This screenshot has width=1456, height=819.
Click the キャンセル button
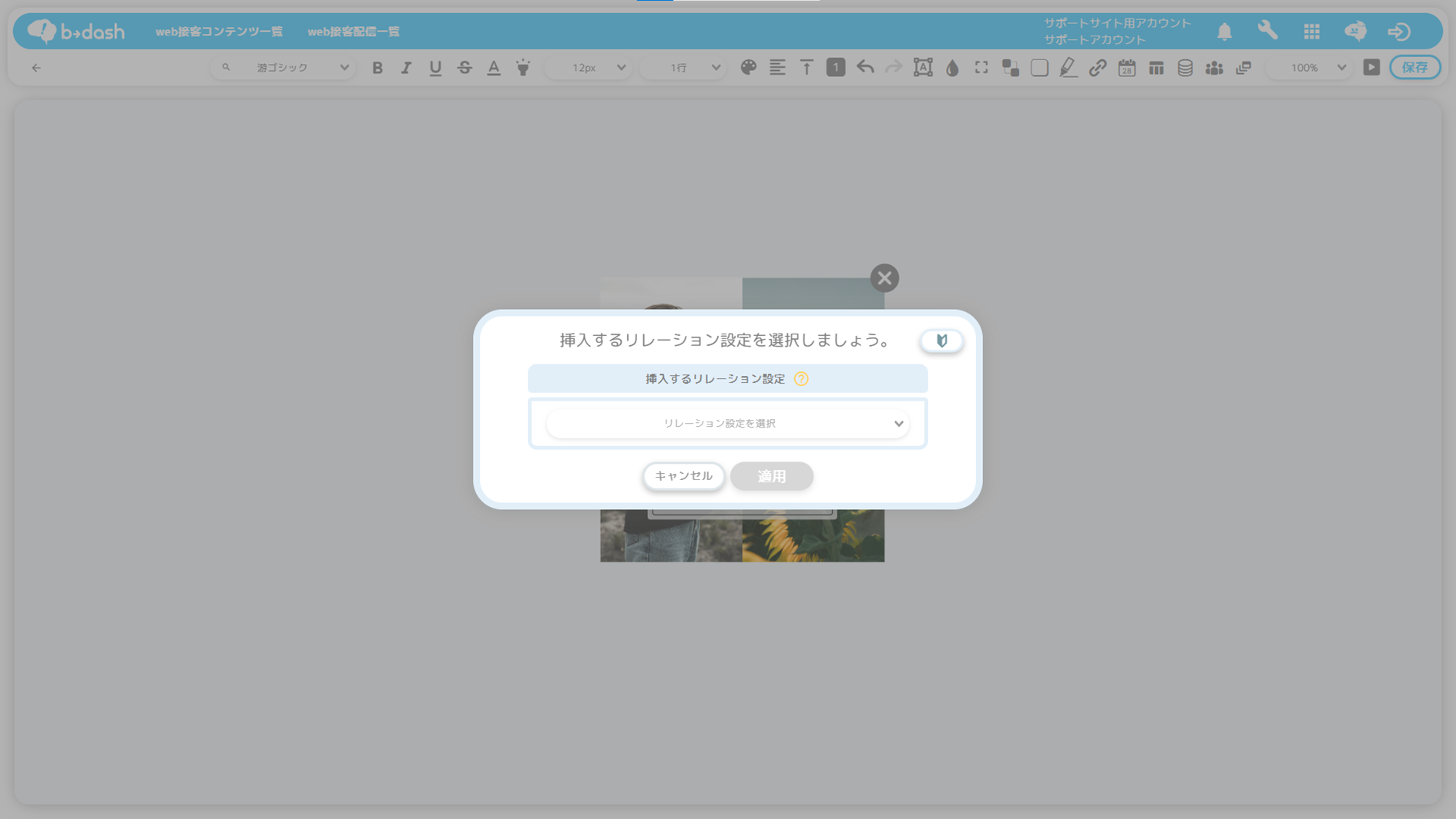point(683,476)
